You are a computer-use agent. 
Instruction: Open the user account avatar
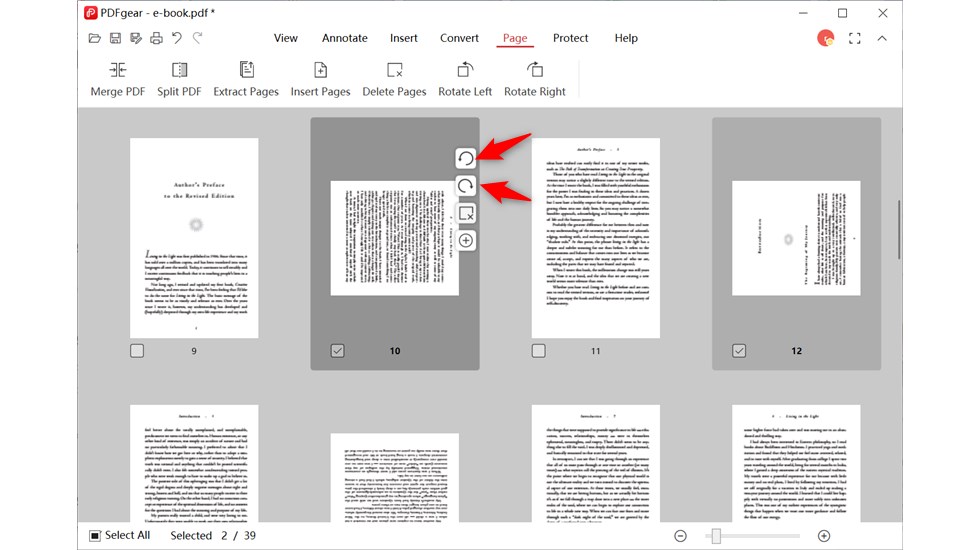(x=826, y=38)
